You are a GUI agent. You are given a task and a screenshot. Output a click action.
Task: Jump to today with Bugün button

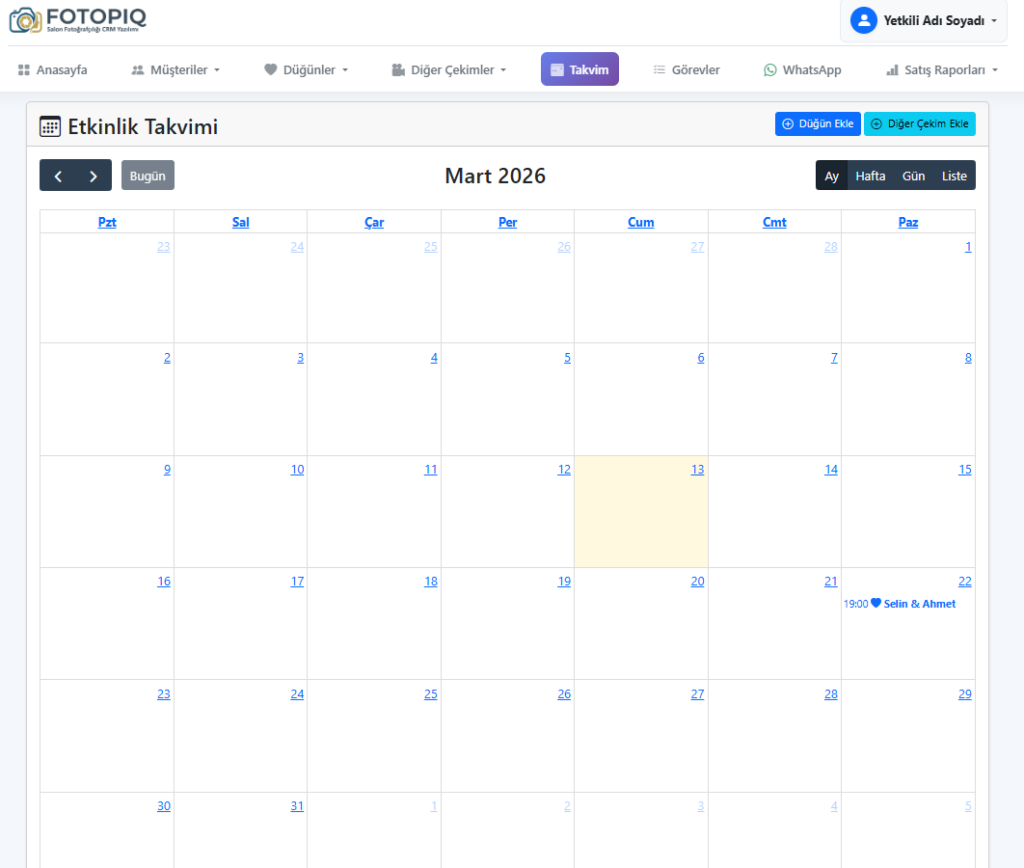(147, 176)
